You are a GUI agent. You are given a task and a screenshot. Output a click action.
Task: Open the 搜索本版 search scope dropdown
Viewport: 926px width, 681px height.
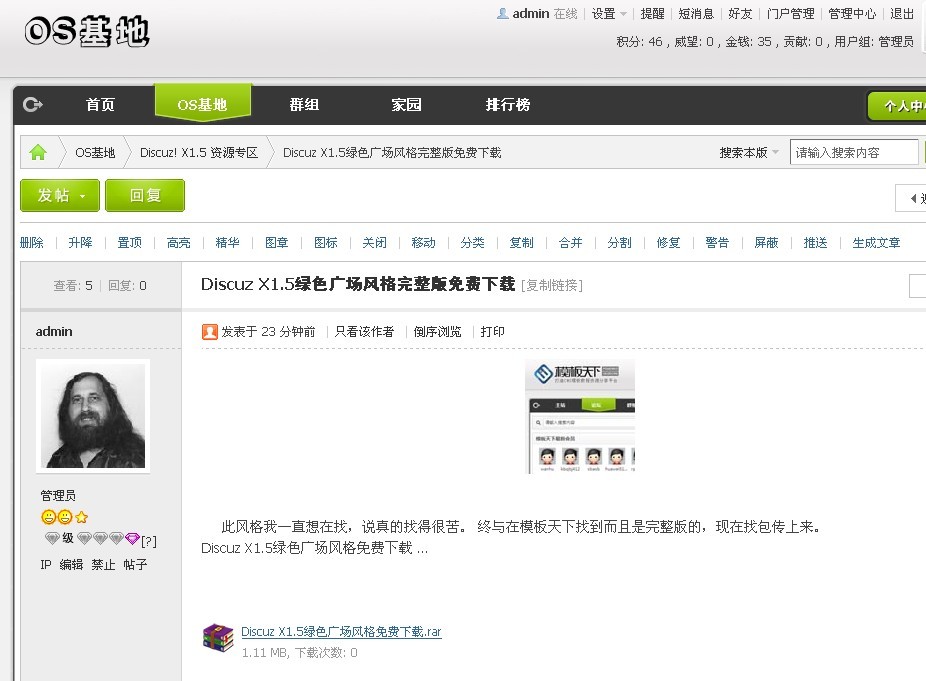[749, 152]
